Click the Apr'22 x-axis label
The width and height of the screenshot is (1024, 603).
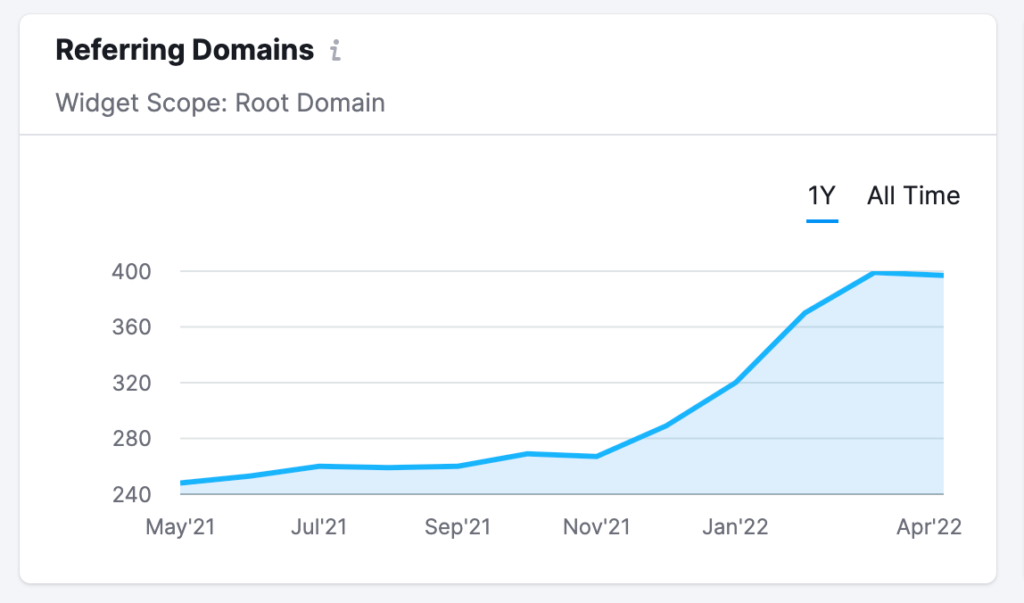(929, 527)
